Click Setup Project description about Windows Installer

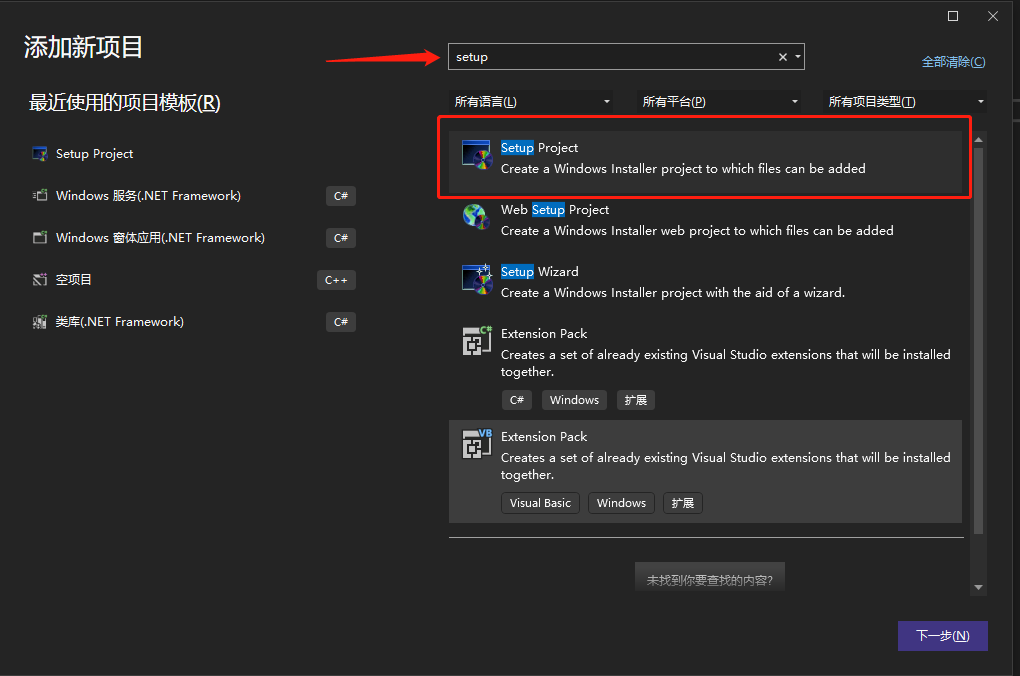(683, 169)
